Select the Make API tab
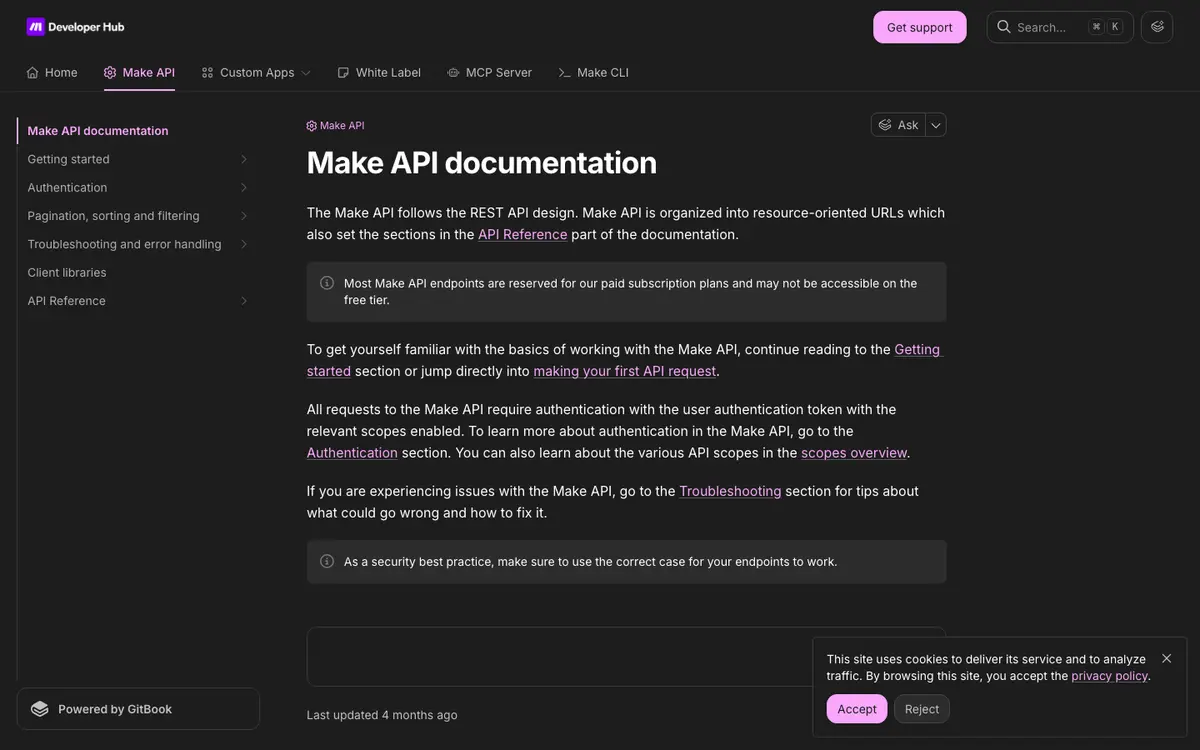 pyautogui.click(x=139, y=73)
